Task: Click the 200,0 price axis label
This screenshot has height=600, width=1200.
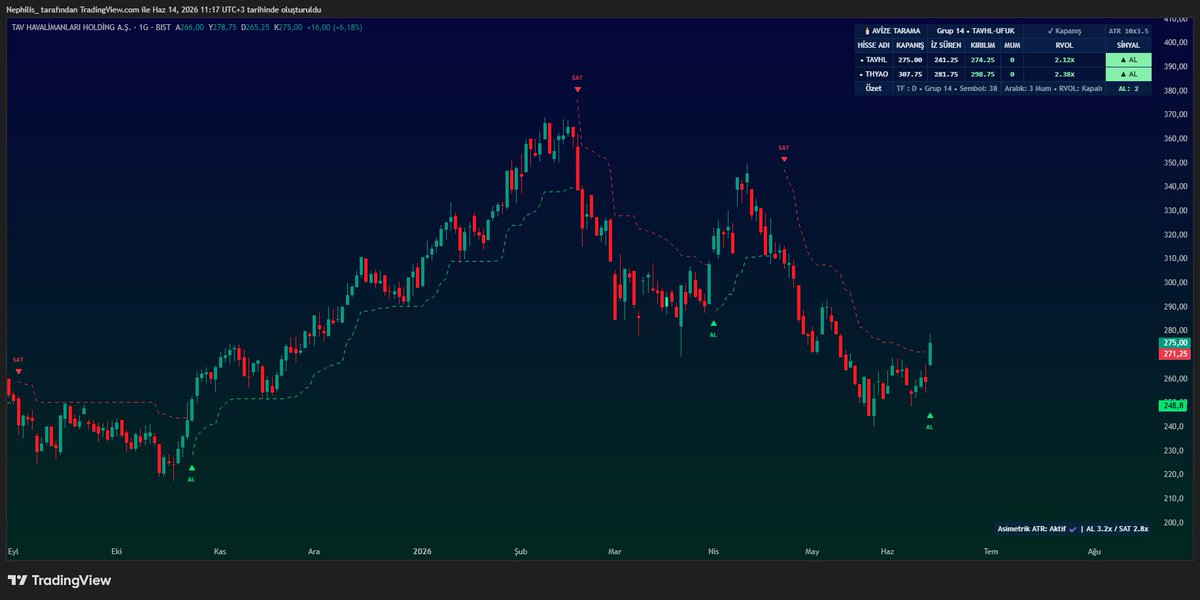Action: coord(1173,522)
